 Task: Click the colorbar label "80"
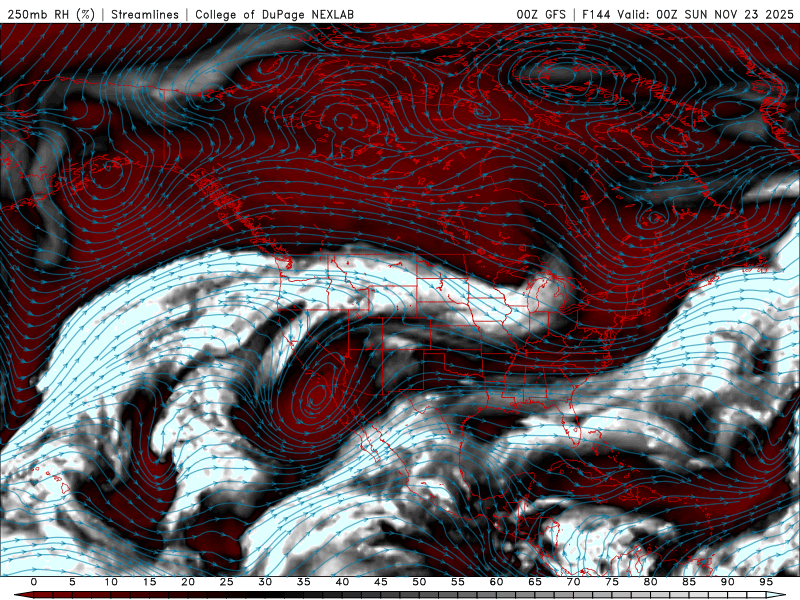(651, 582)
